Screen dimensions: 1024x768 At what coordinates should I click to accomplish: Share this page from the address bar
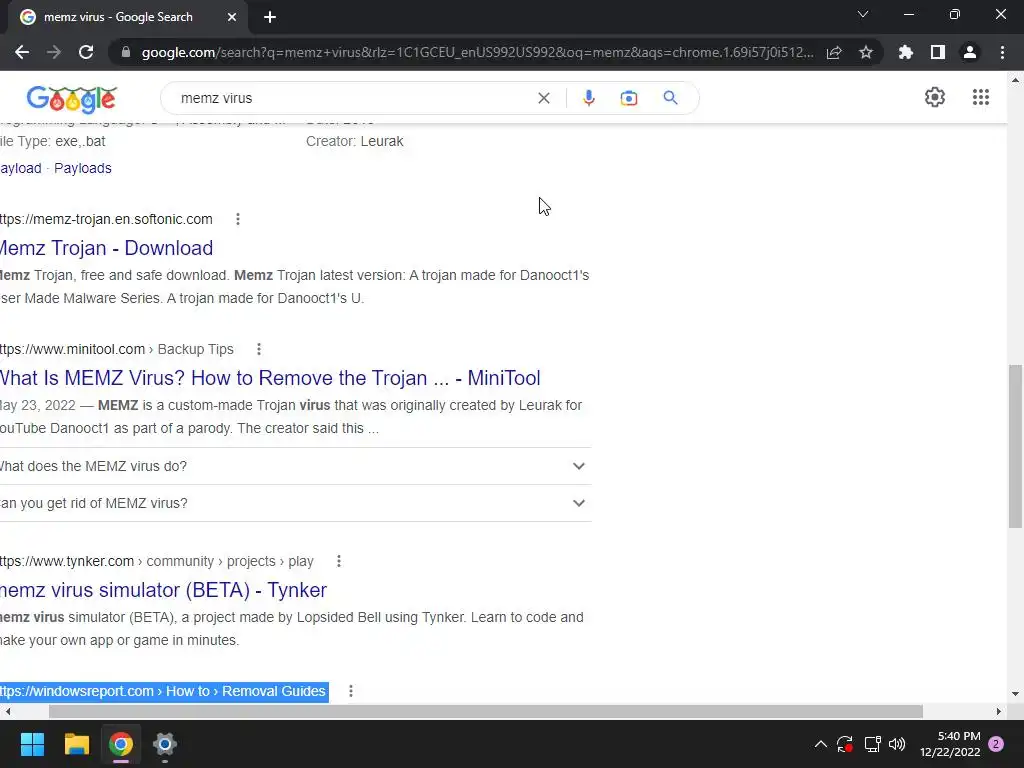pyautogui.click(x=834, y=52)
